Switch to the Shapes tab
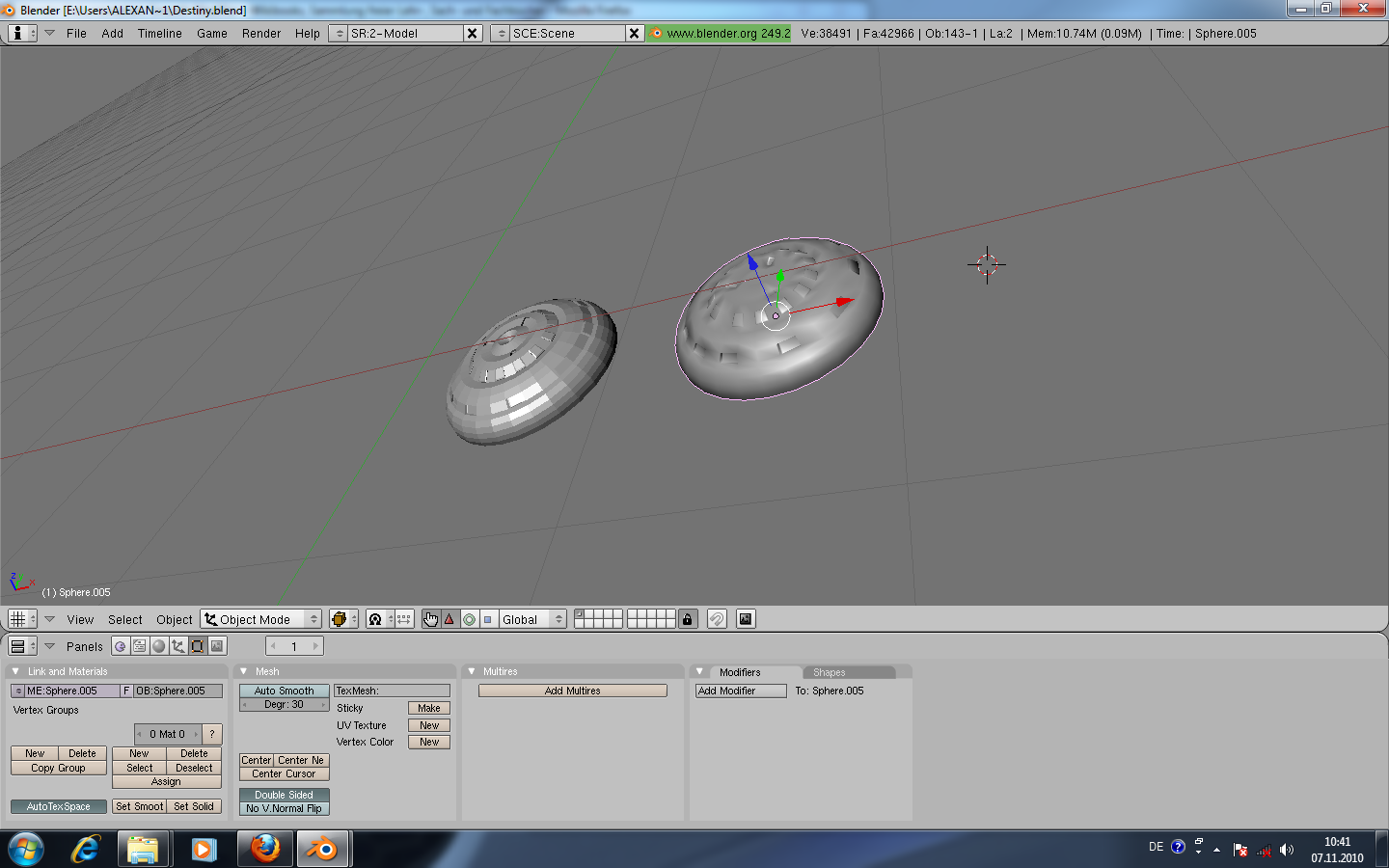The height and width of the screenshot is (868, 1389). click(x=829, y=672)
